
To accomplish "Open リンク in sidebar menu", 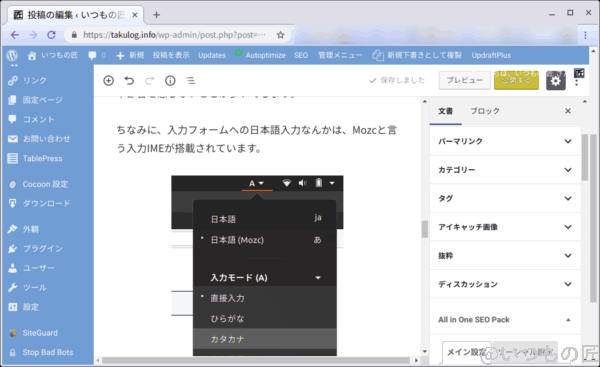I will (28, 80).
